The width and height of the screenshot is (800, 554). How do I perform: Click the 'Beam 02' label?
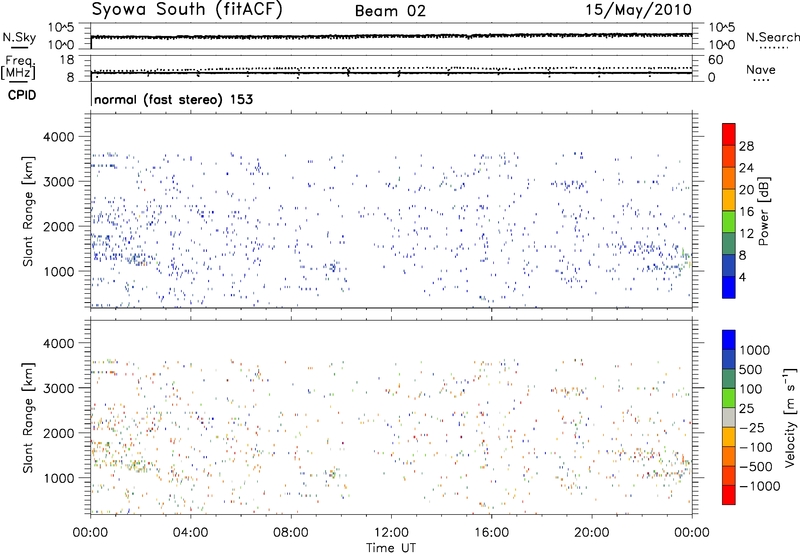[x=390, y=11]
